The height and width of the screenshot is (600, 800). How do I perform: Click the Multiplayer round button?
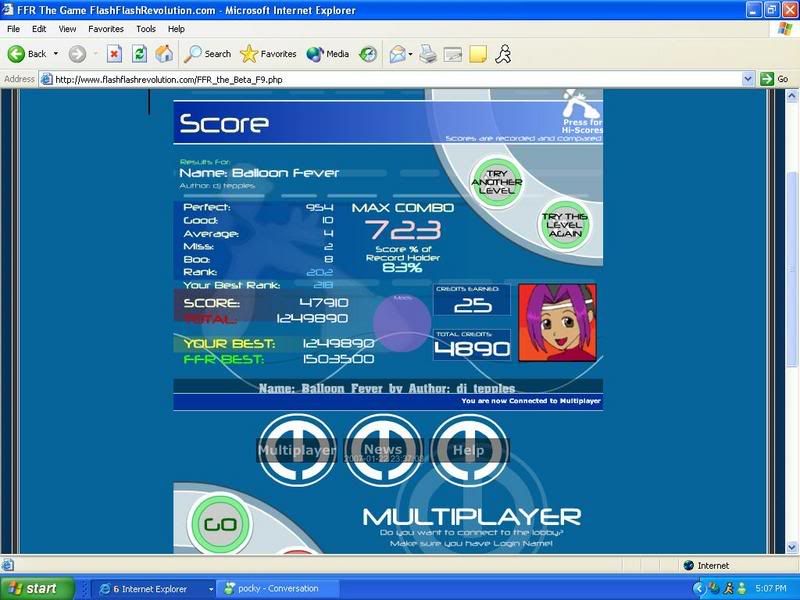(x=297, y=450)
